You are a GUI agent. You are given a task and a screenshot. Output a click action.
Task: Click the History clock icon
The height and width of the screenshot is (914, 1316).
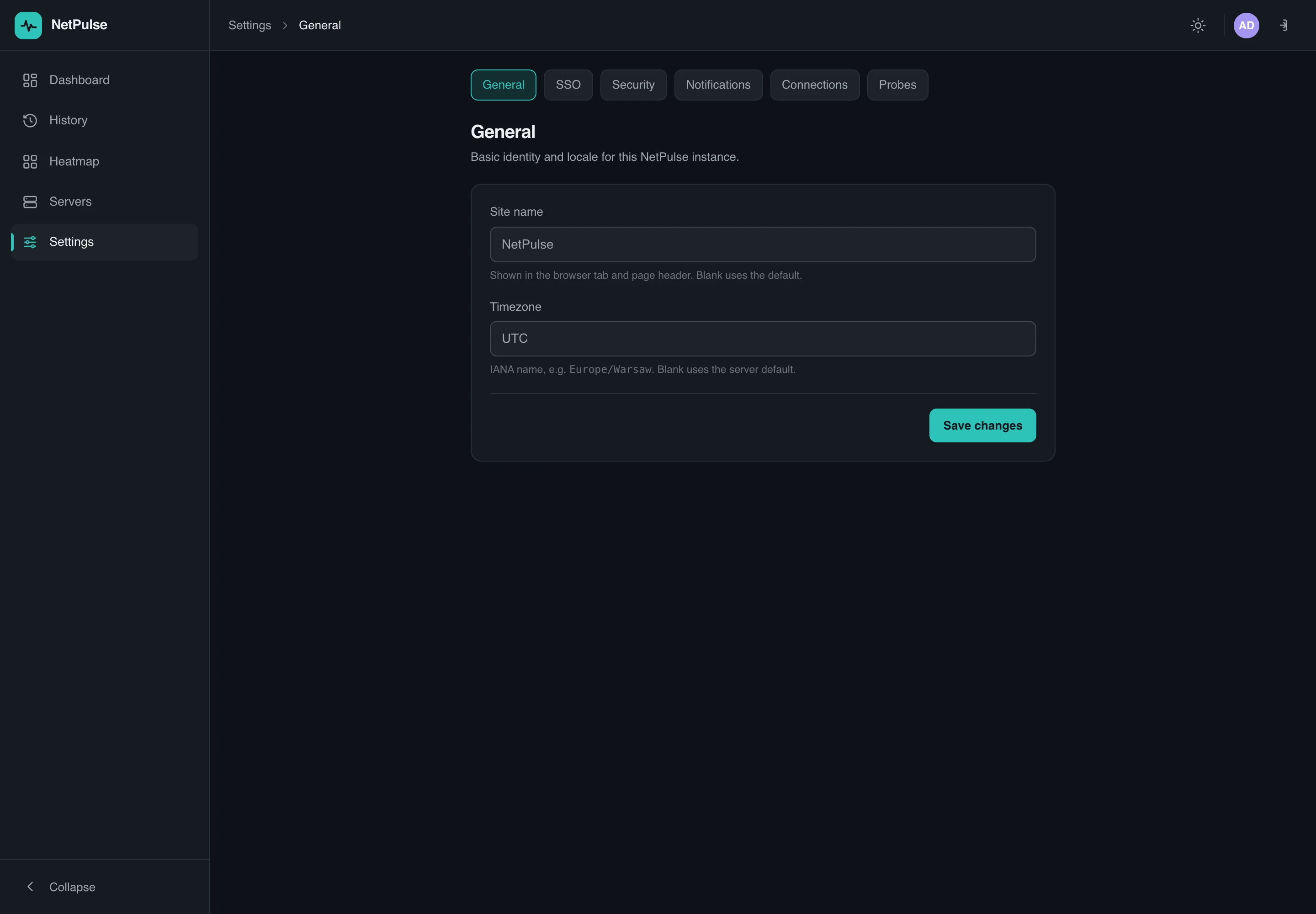click(x=30, y=120)
